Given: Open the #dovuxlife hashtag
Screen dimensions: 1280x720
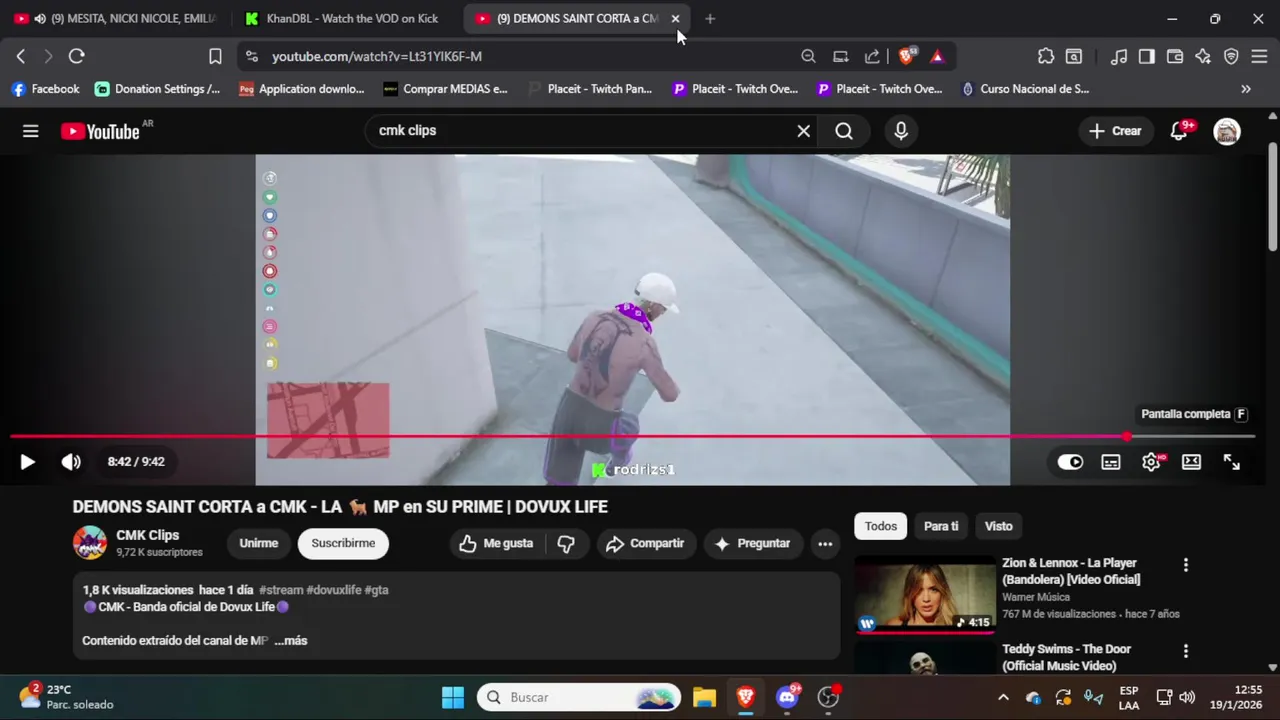Looking at the screenshot, I should coord(334,590).
